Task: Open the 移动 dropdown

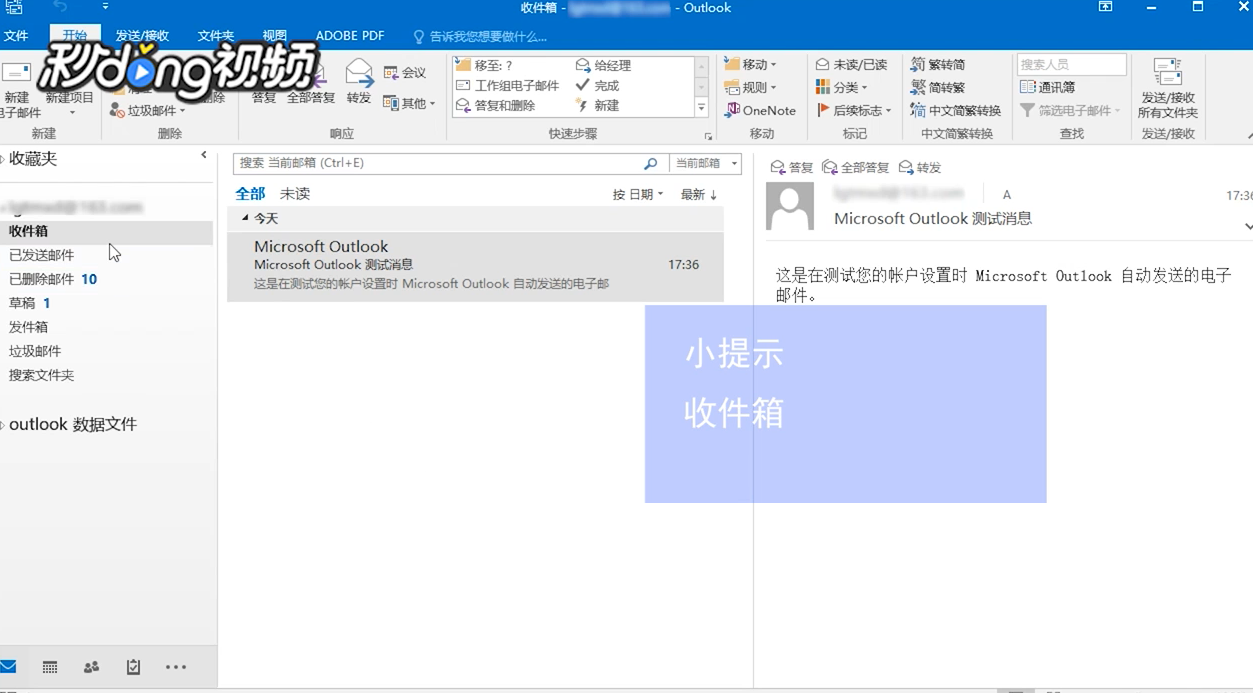Action: click(x=751, y=64)
